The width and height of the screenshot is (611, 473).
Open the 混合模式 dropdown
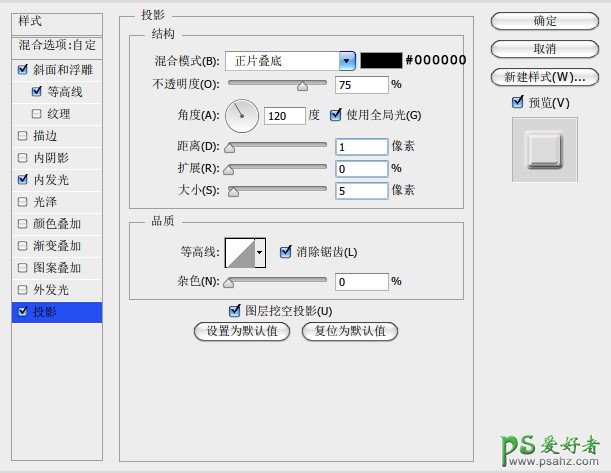pyautogui.click(x=347, y=61)
